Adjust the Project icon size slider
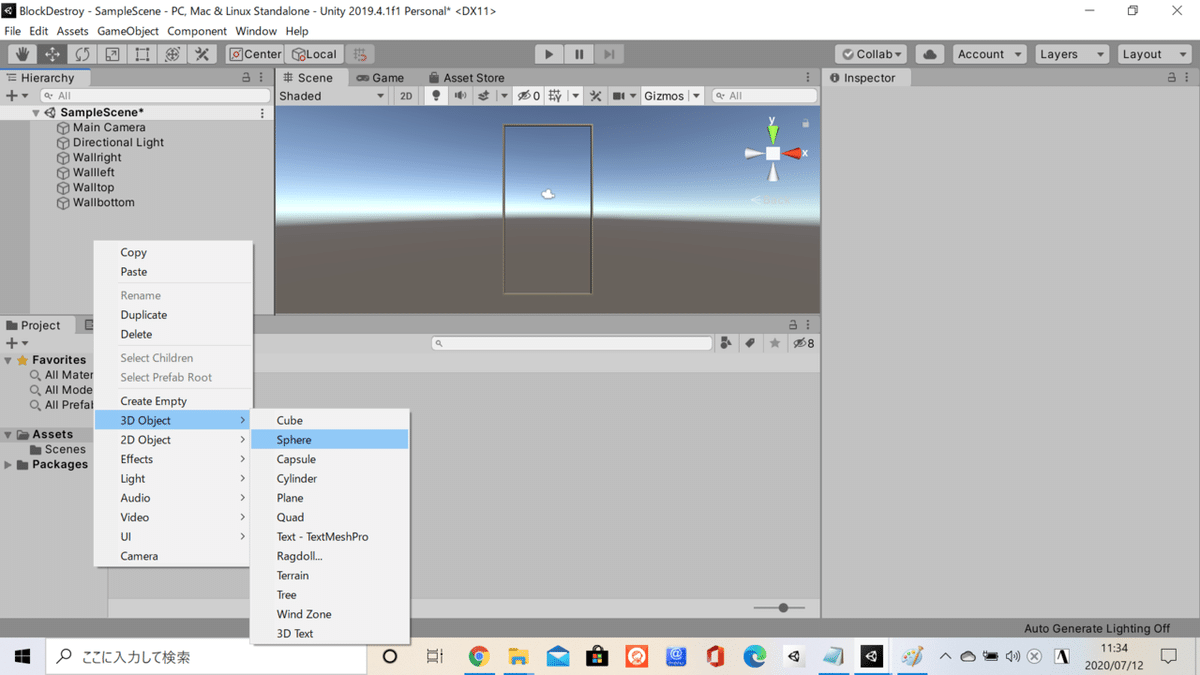The height and width of the screenshot is (675, 1200). [x=781, y=607]
